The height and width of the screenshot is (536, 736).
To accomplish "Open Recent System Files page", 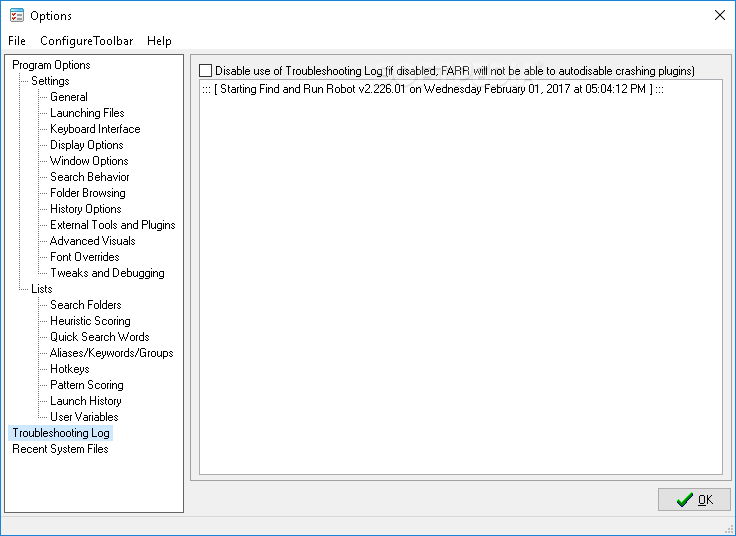I will point(60,449).
